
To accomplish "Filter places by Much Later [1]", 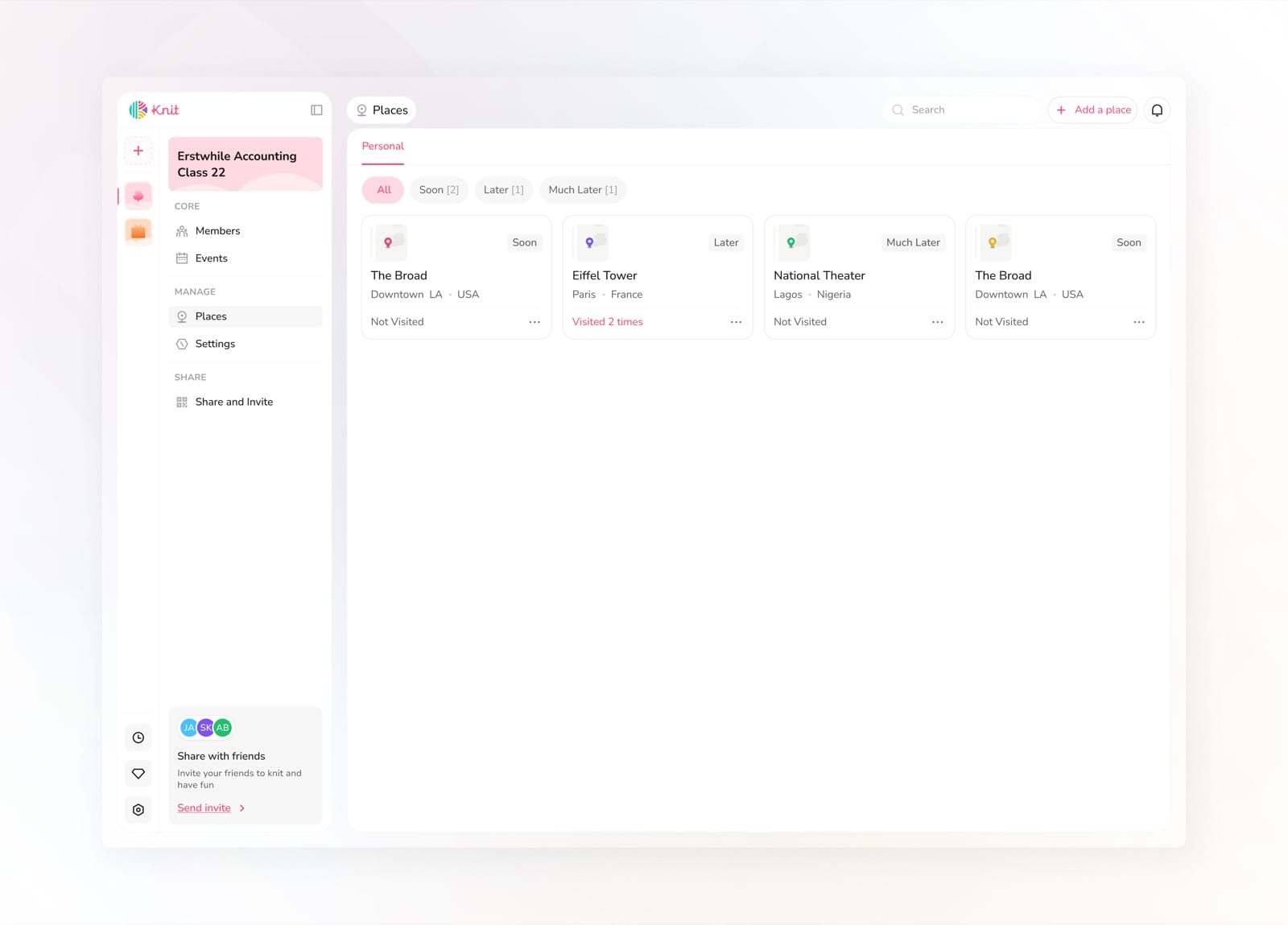I will [x=583, y=190].
